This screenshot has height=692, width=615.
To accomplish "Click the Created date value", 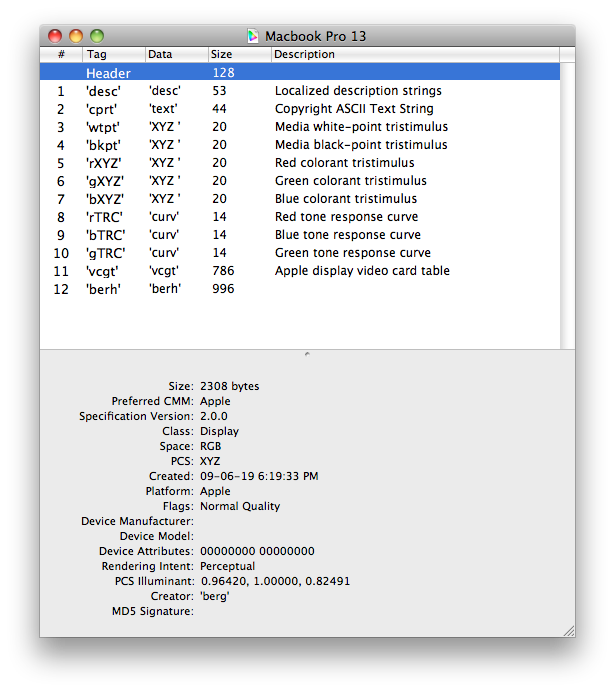I will click(259, 476).
